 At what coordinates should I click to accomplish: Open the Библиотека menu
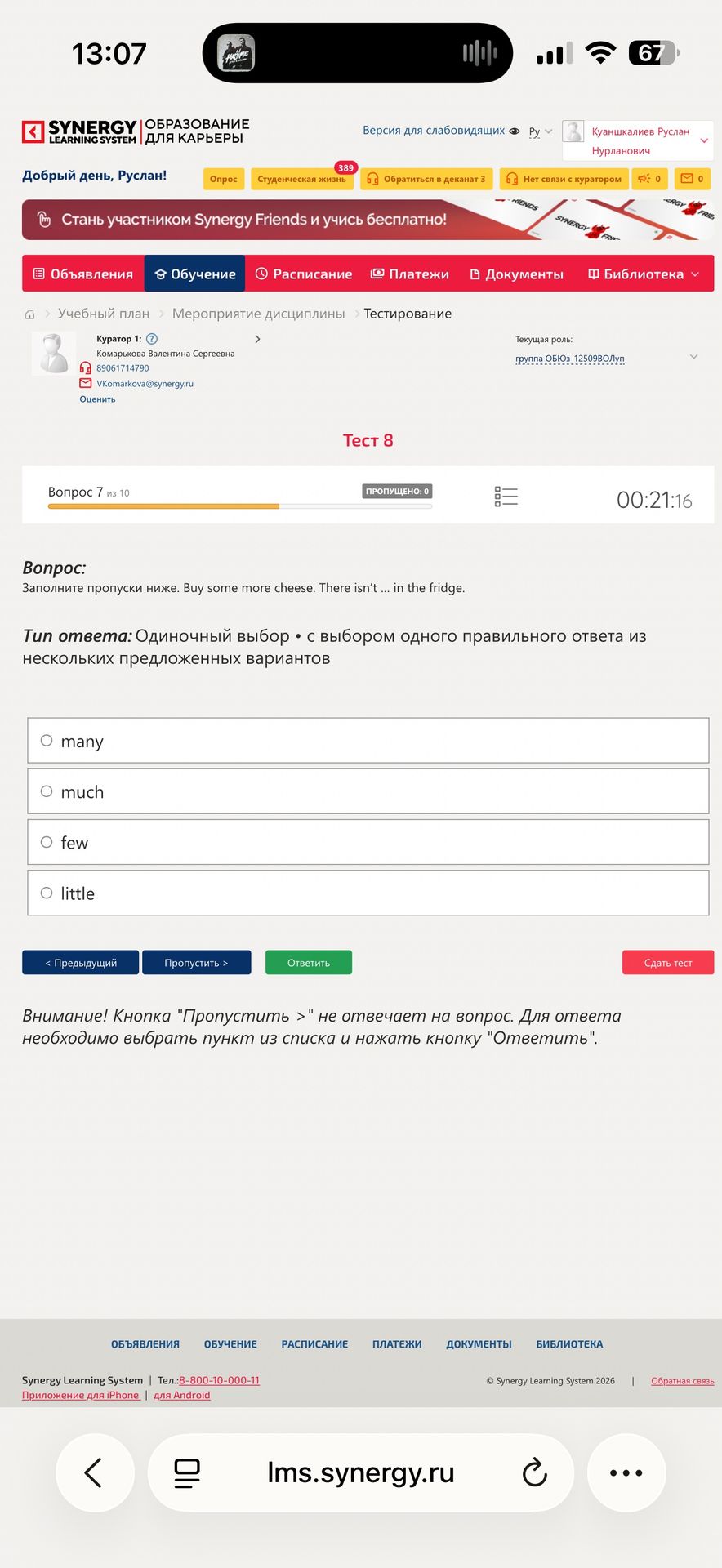(x=644, y=274)
